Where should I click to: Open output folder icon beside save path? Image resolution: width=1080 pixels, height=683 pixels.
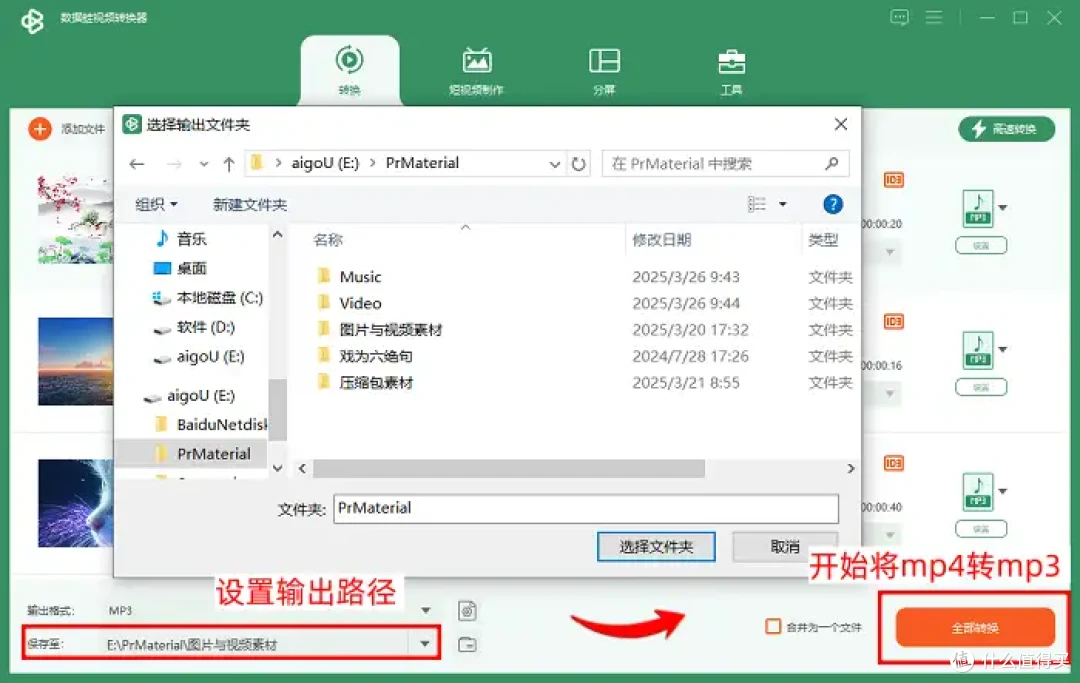(x=467, y=644)
